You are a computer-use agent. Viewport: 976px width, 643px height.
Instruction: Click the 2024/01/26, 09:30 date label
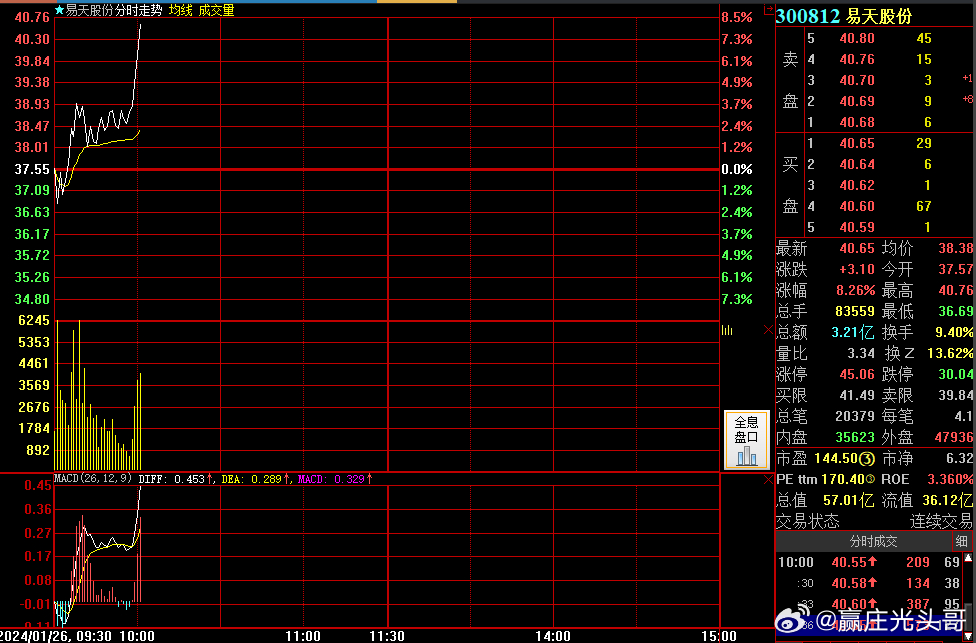click(x=55, y=636)
